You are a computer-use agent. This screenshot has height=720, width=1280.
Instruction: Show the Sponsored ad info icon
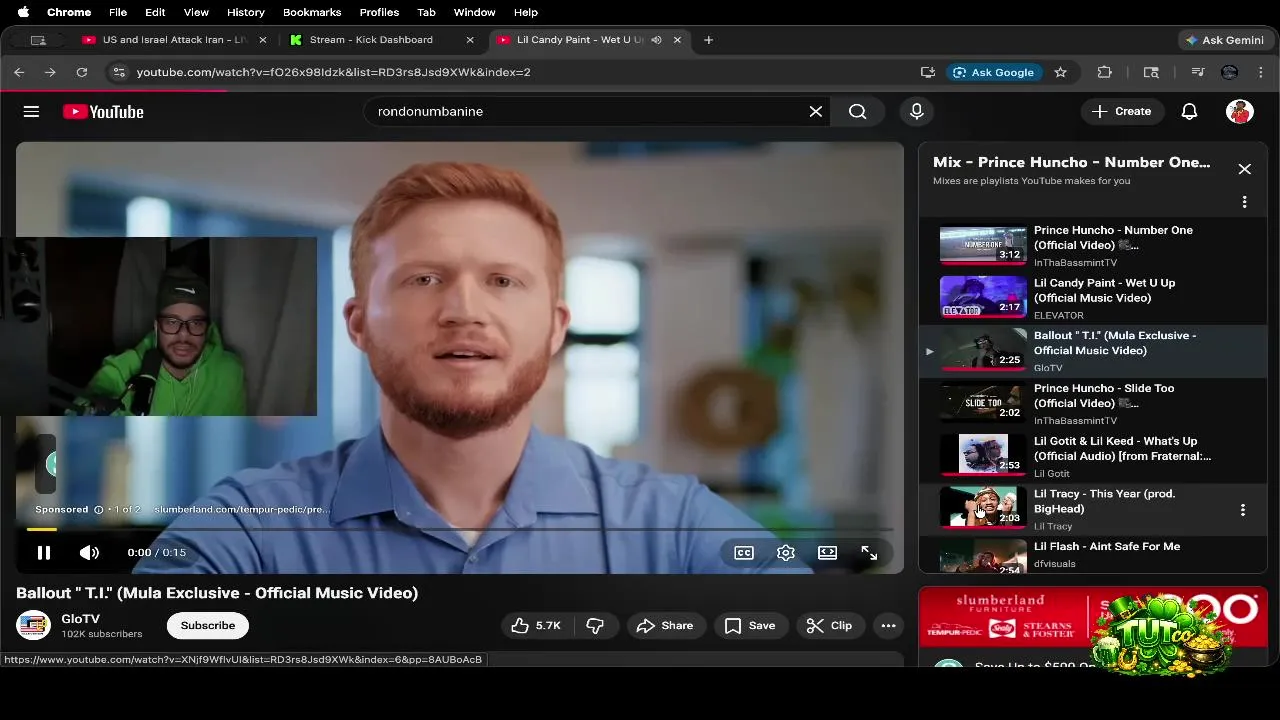(x=98, y=510)
